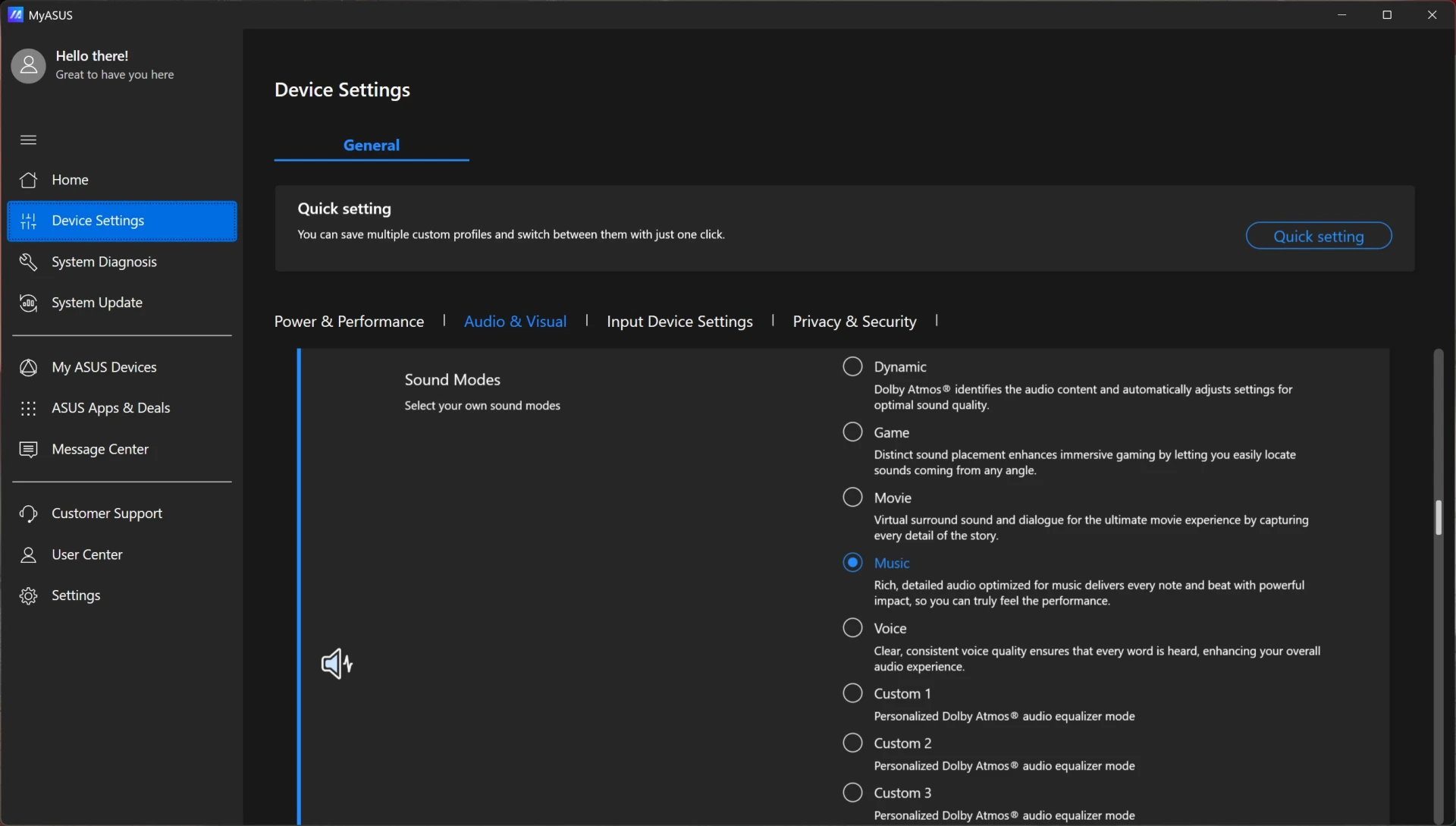Click the My ASUS Devices icon
The height and width of the screenshot is (826, 1456).
point(28,367)
